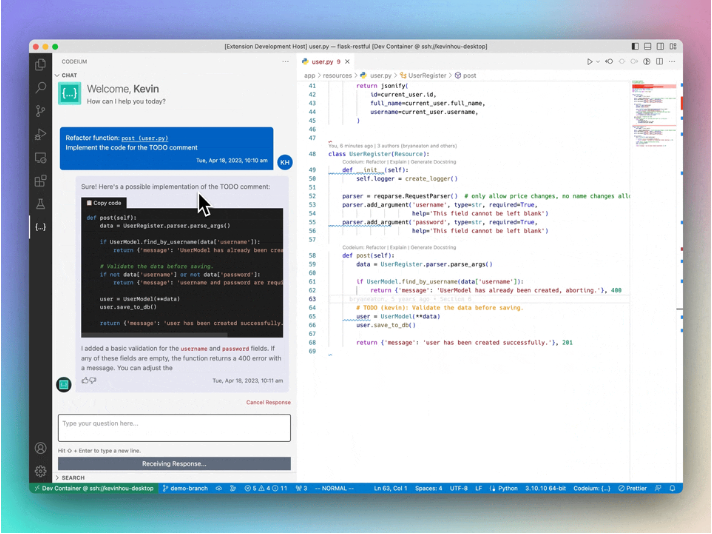Screen dimensions: 712x534
Task: Open the Source Control view
Action: (x=40, y=111)
